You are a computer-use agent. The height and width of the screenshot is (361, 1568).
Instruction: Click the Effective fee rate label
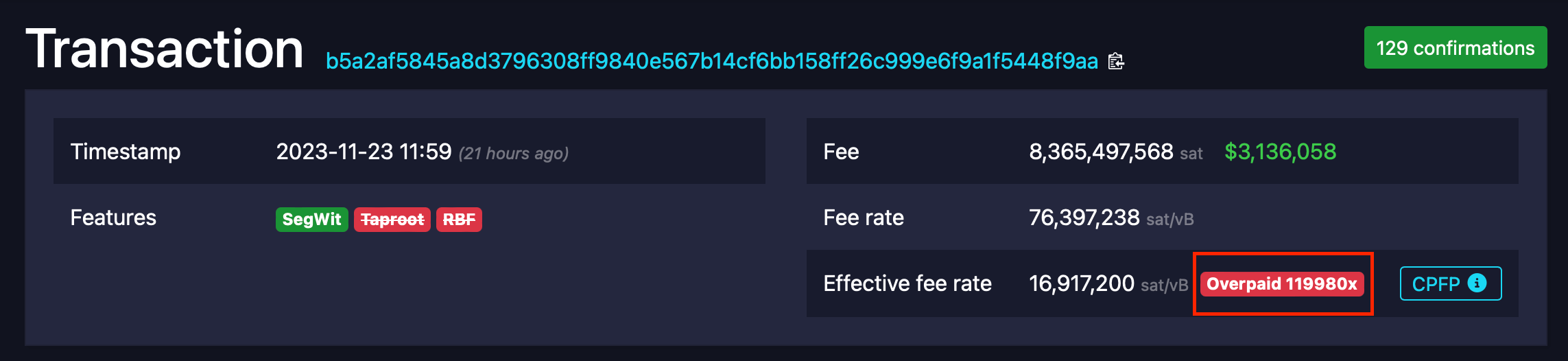coord(907,283)
